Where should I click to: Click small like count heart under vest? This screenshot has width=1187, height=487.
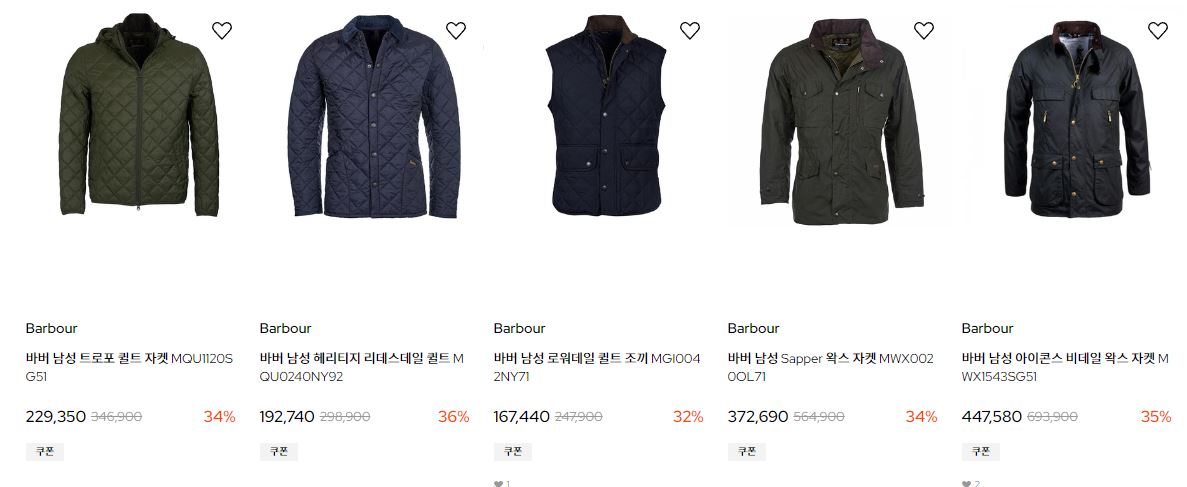[x=498, y=483]
